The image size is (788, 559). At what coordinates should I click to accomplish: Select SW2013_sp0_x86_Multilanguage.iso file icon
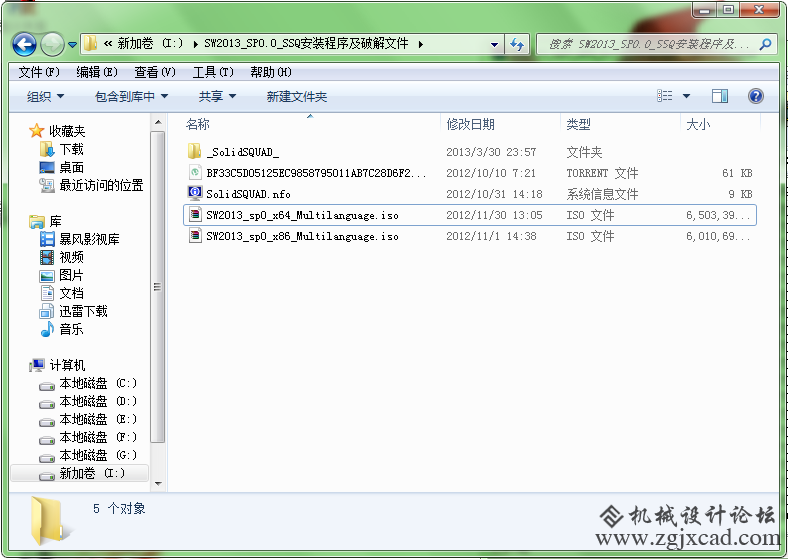point(194,236)
